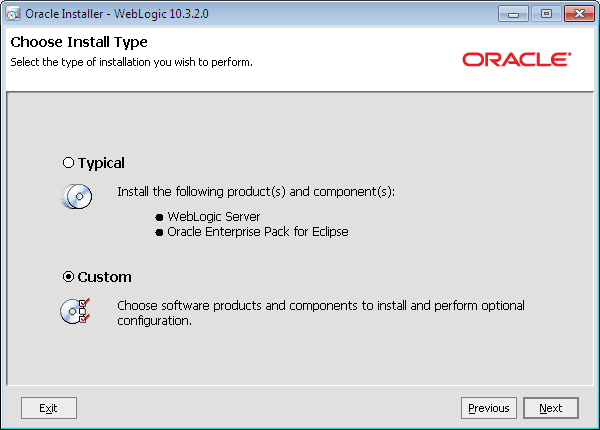Click Oracle Enterprise Pack for Eclipse text
Image resolution: width=600 pixels, height=430 pixels.
[258, 232]
